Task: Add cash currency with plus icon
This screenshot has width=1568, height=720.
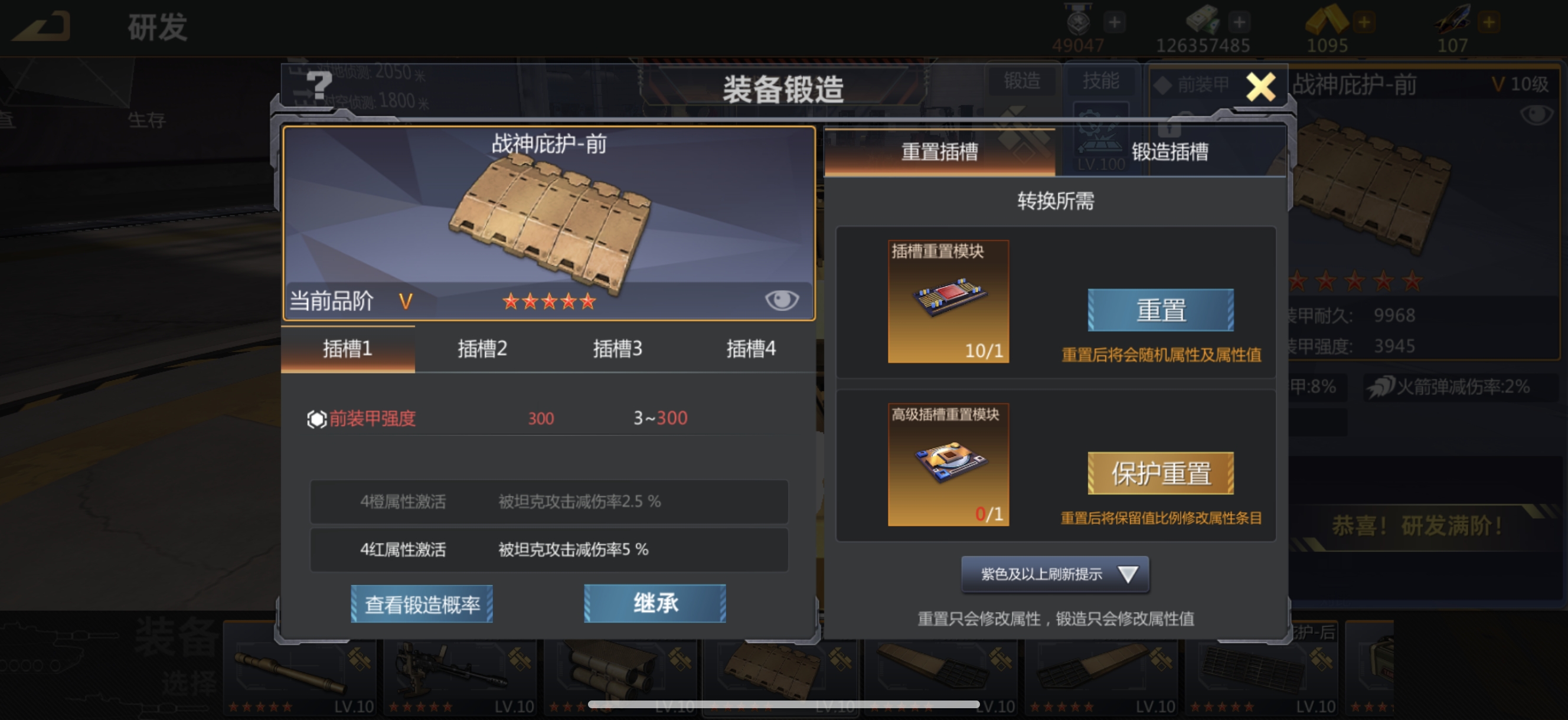Action: (1239, 22)
